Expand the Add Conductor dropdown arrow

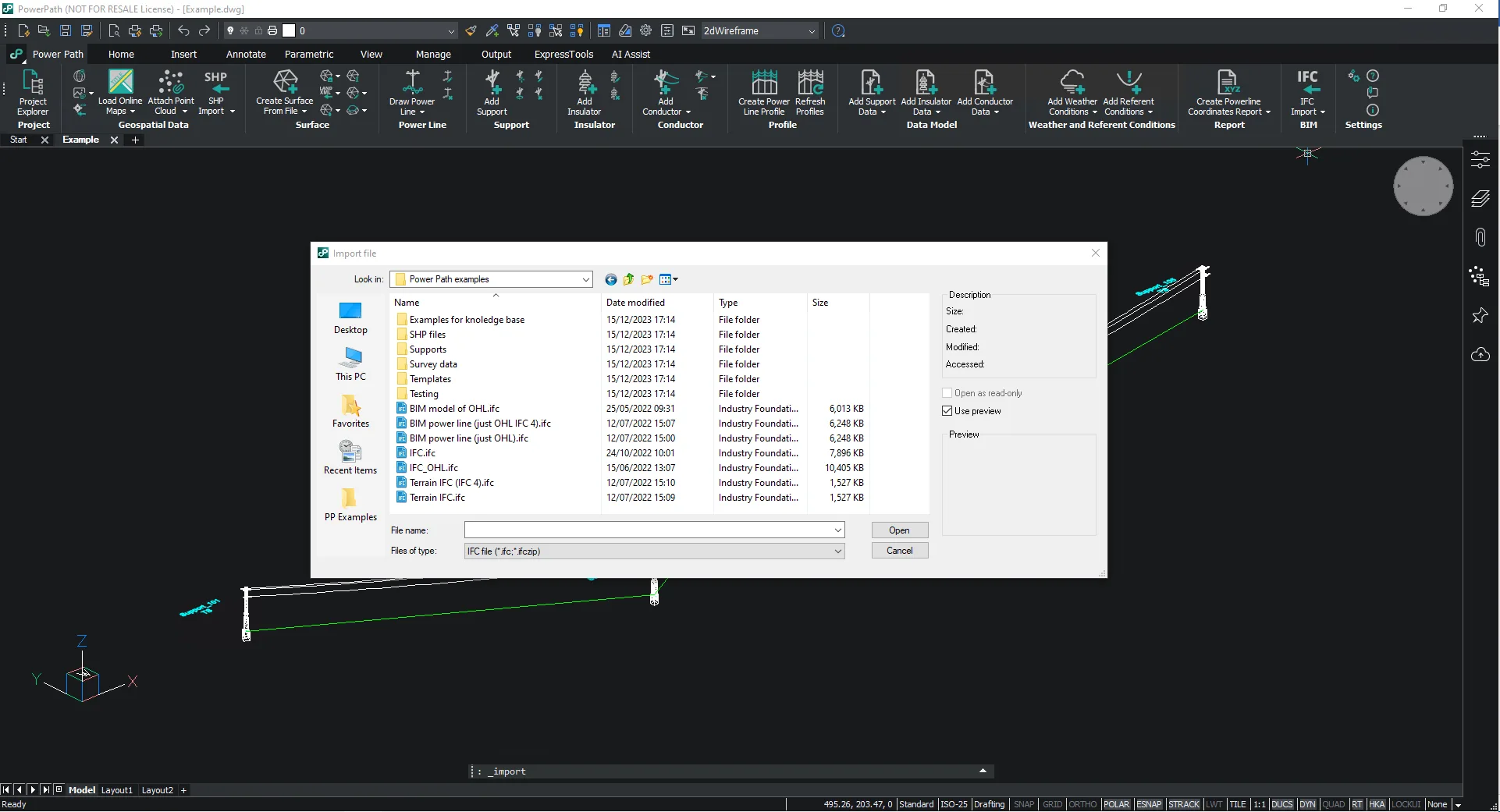coord(688,112)
